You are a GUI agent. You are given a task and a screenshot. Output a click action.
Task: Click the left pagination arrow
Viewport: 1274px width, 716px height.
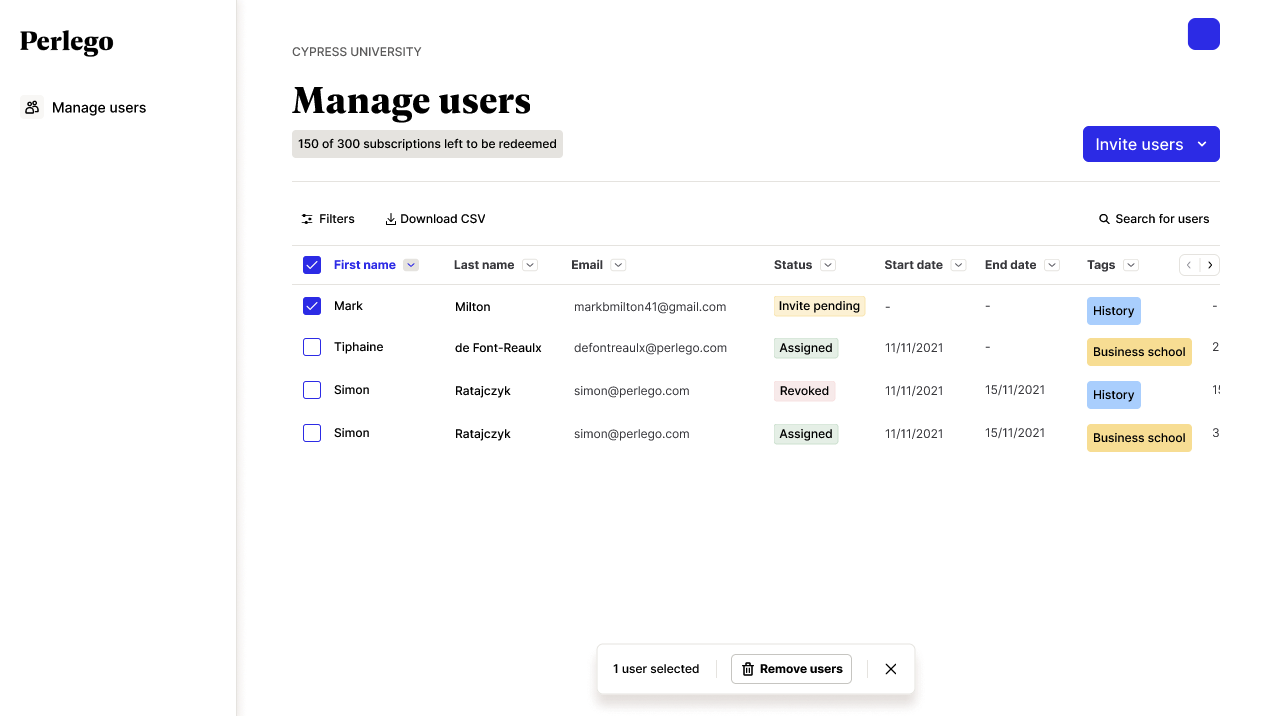pos(1188,264)
